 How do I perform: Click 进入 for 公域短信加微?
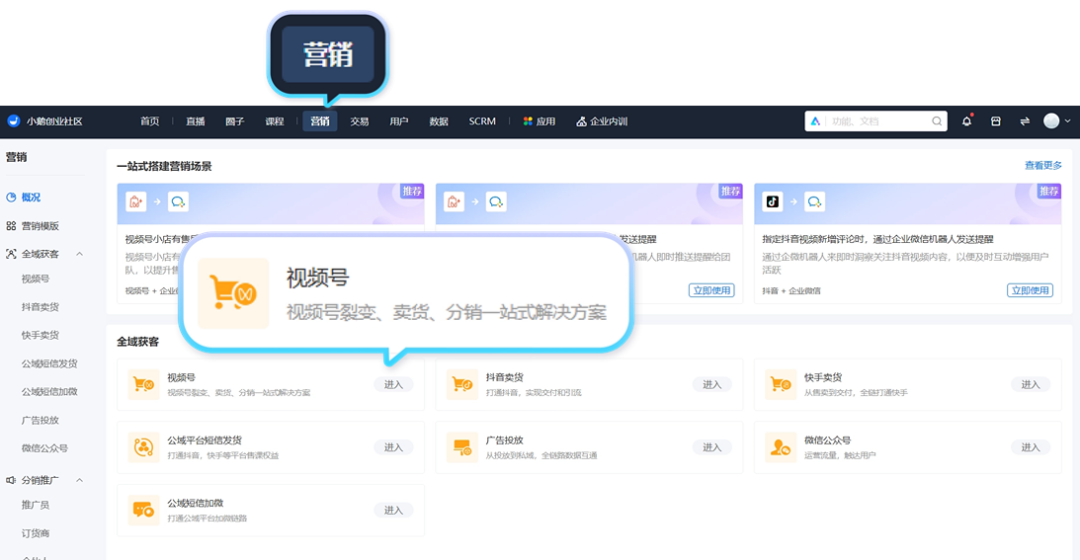pos(393,510)
